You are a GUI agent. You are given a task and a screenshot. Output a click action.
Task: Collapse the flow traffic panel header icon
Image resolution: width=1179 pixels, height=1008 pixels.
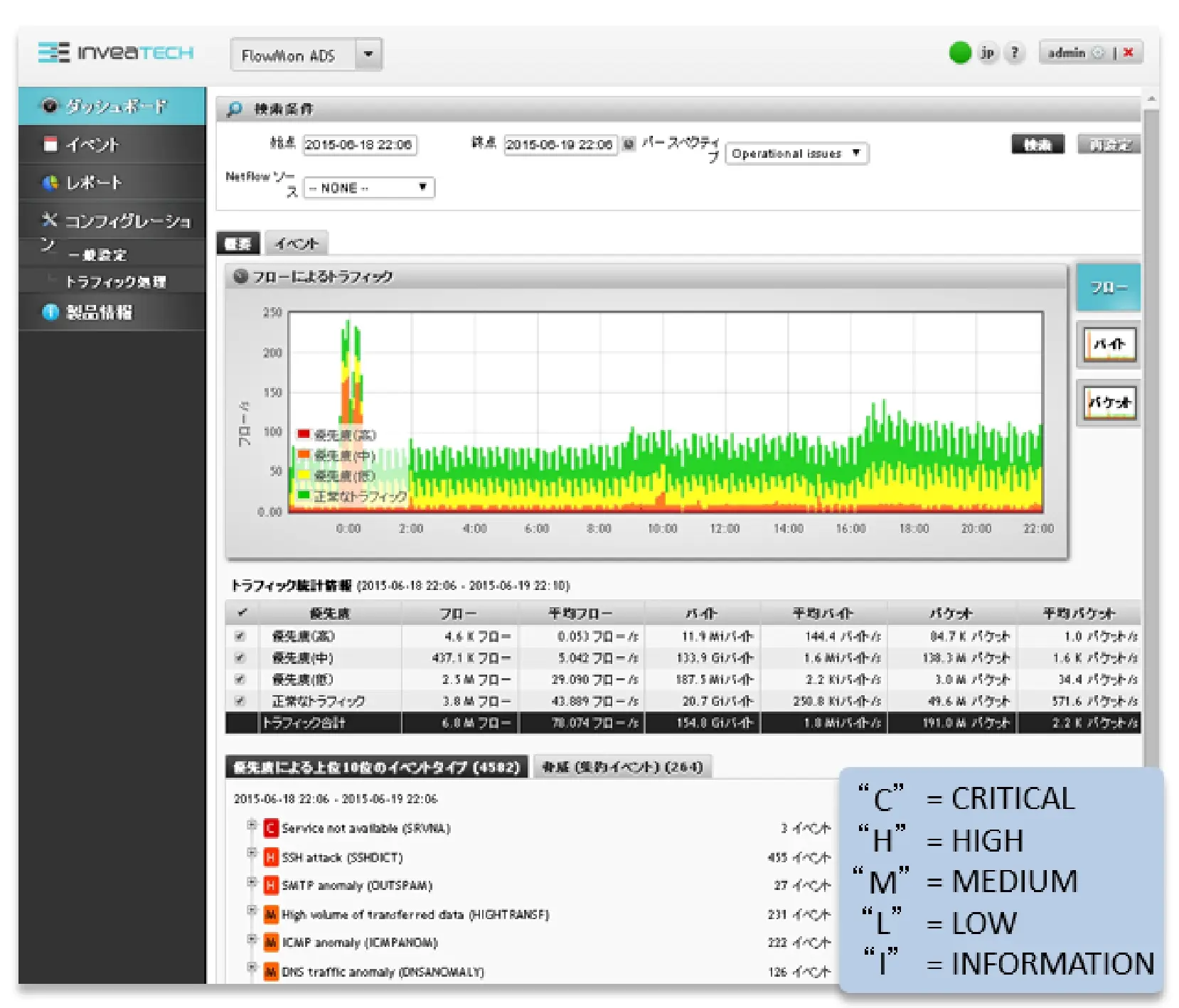coord(240,277)
